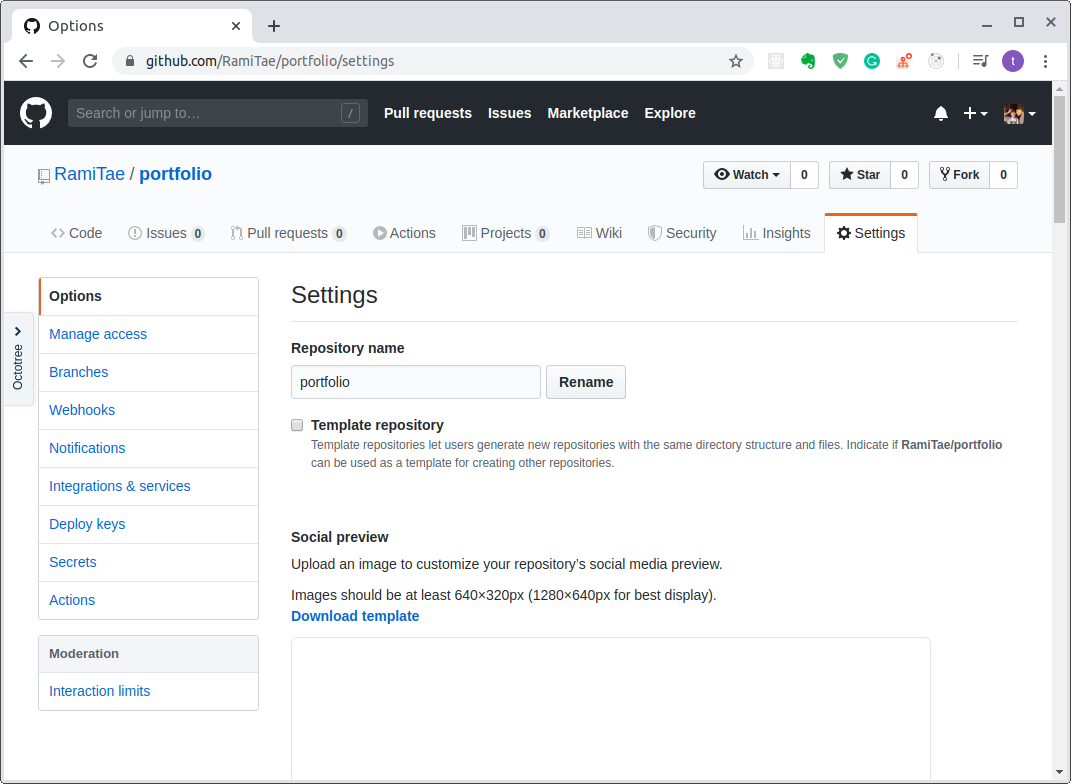Open Branches settings

(x=149, y=372)
